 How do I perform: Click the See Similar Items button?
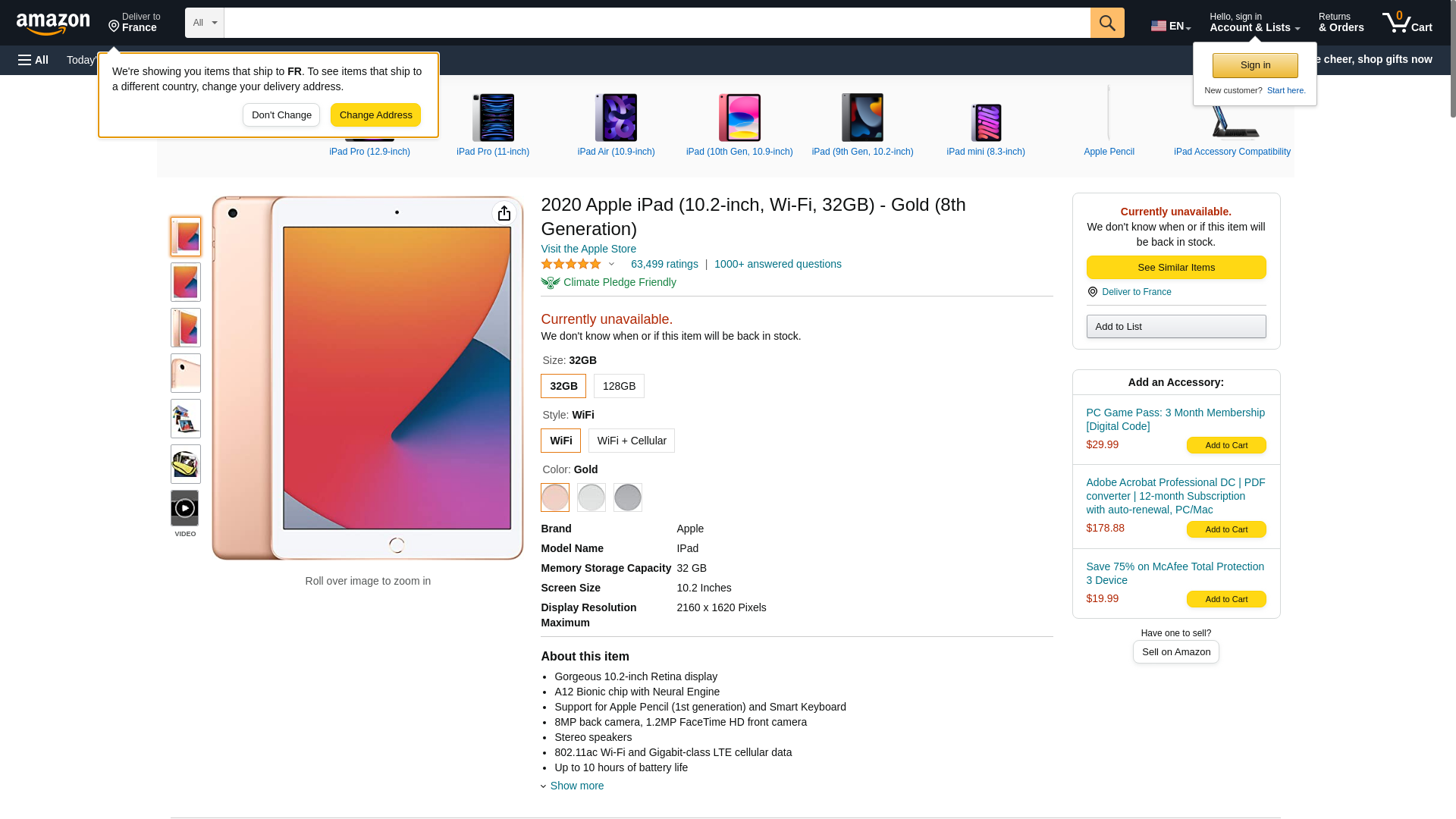(x=1176, y=268)
